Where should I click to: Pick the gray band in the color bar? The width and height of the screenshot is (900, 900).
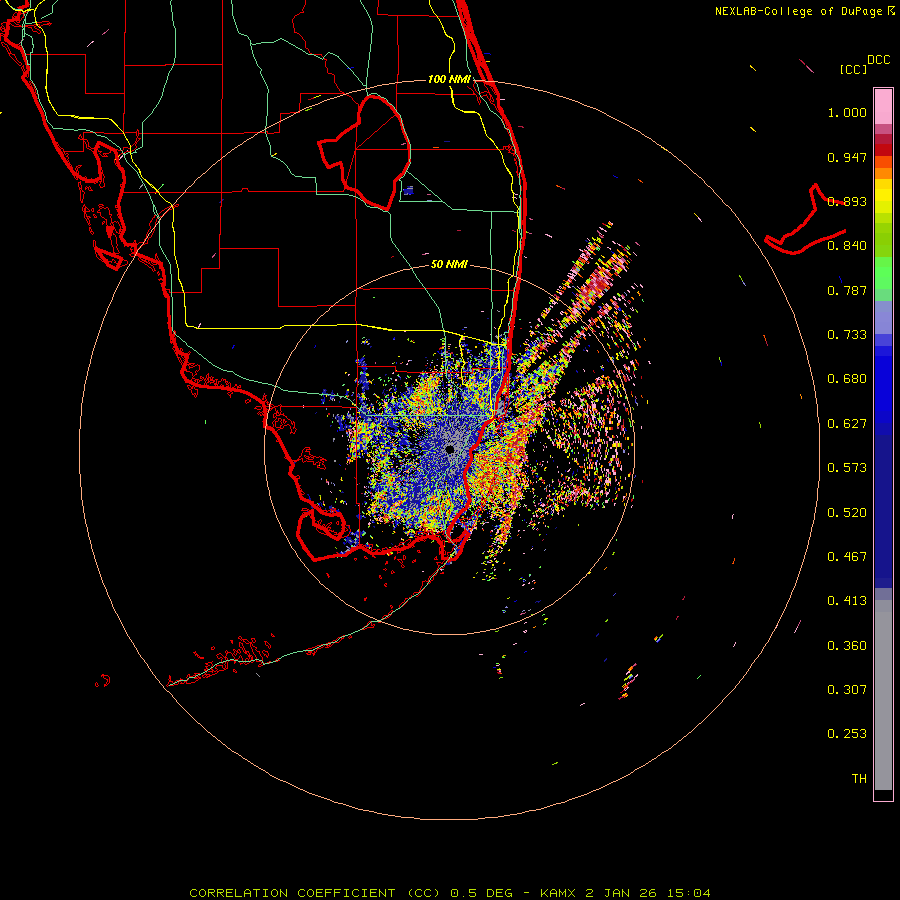tap(883, 695)
